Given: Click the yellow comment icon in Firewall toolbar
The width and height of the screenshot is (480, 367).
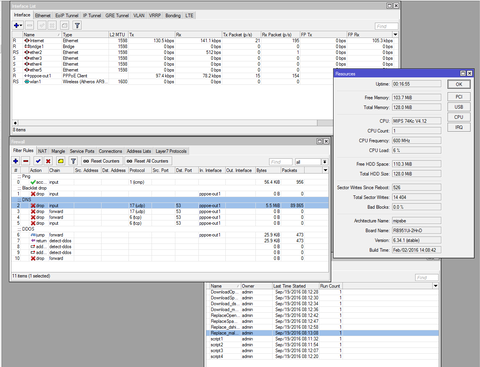Looking at the screenshot, I should coord(61,161).
